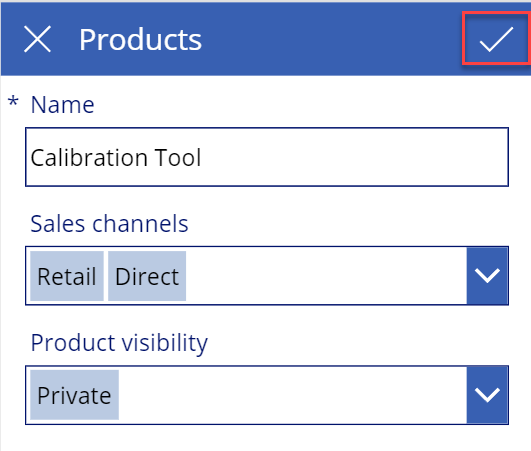
Task: Click empty area of Product visibility combo box
Action: [x=291, y=395]
